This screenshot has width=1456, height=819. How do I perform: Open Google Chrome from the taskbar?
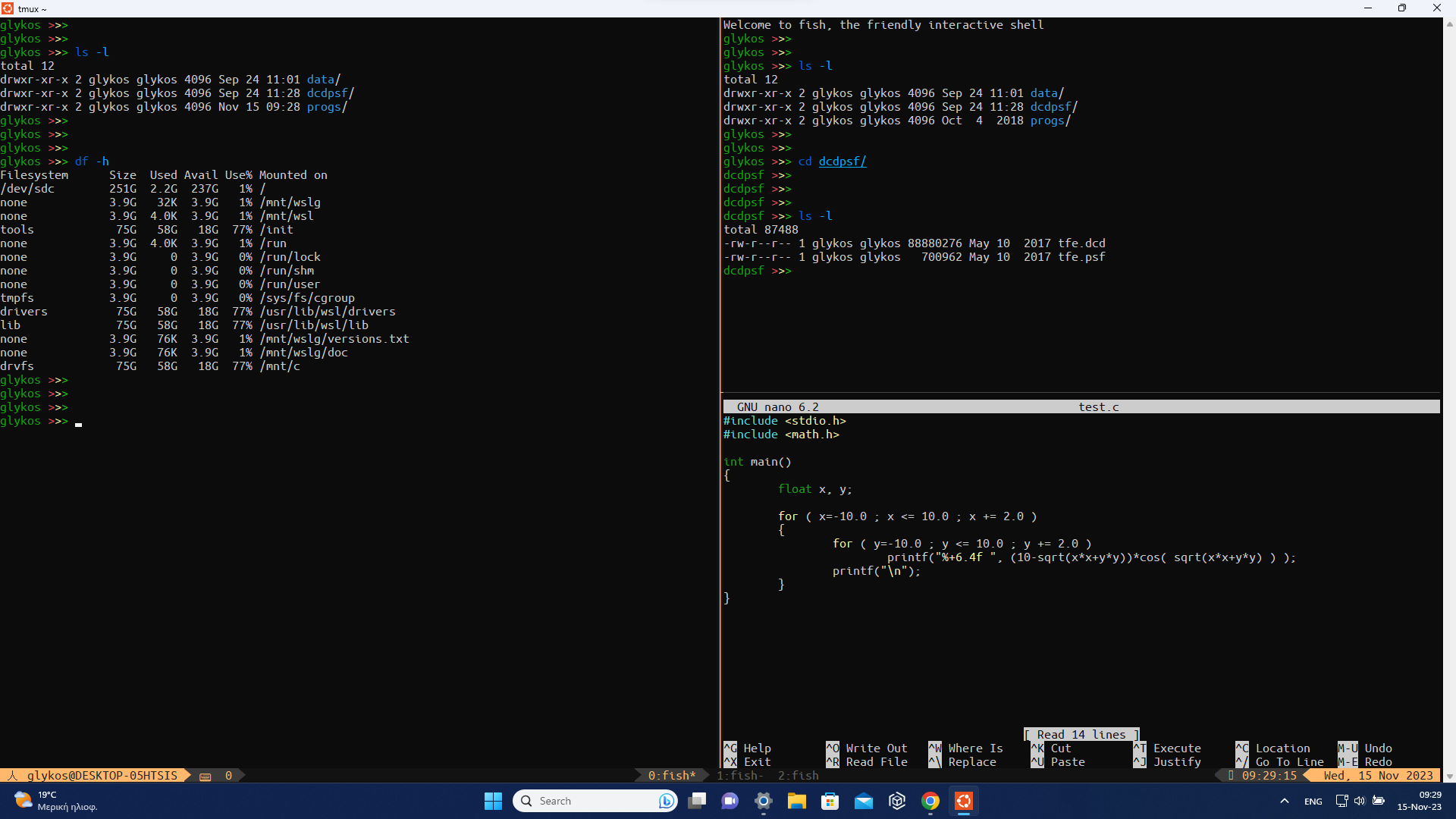(x=930, y=801)
